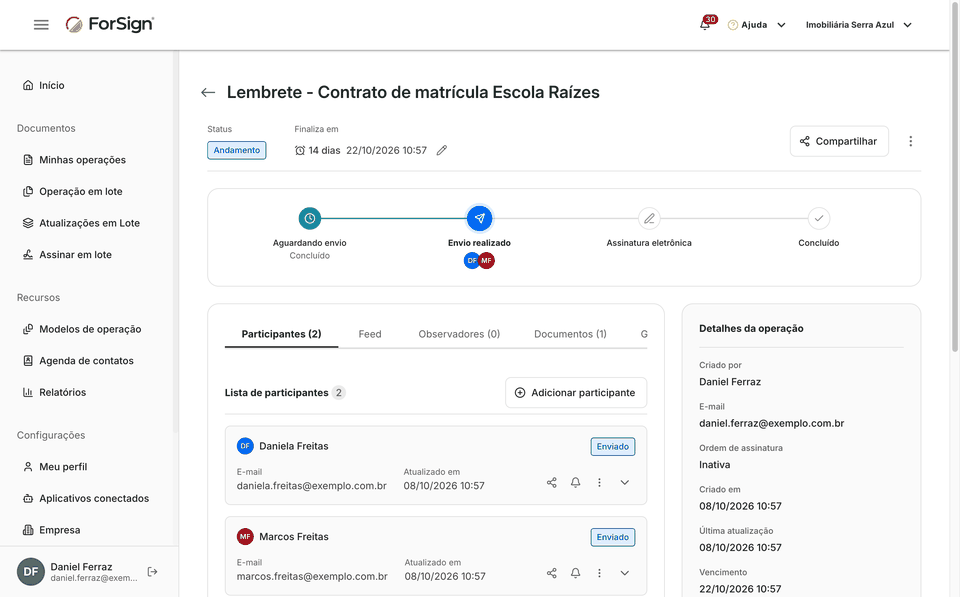
Task: Click the Assinatura eletrônica step icon
Action: pos(649,218)
